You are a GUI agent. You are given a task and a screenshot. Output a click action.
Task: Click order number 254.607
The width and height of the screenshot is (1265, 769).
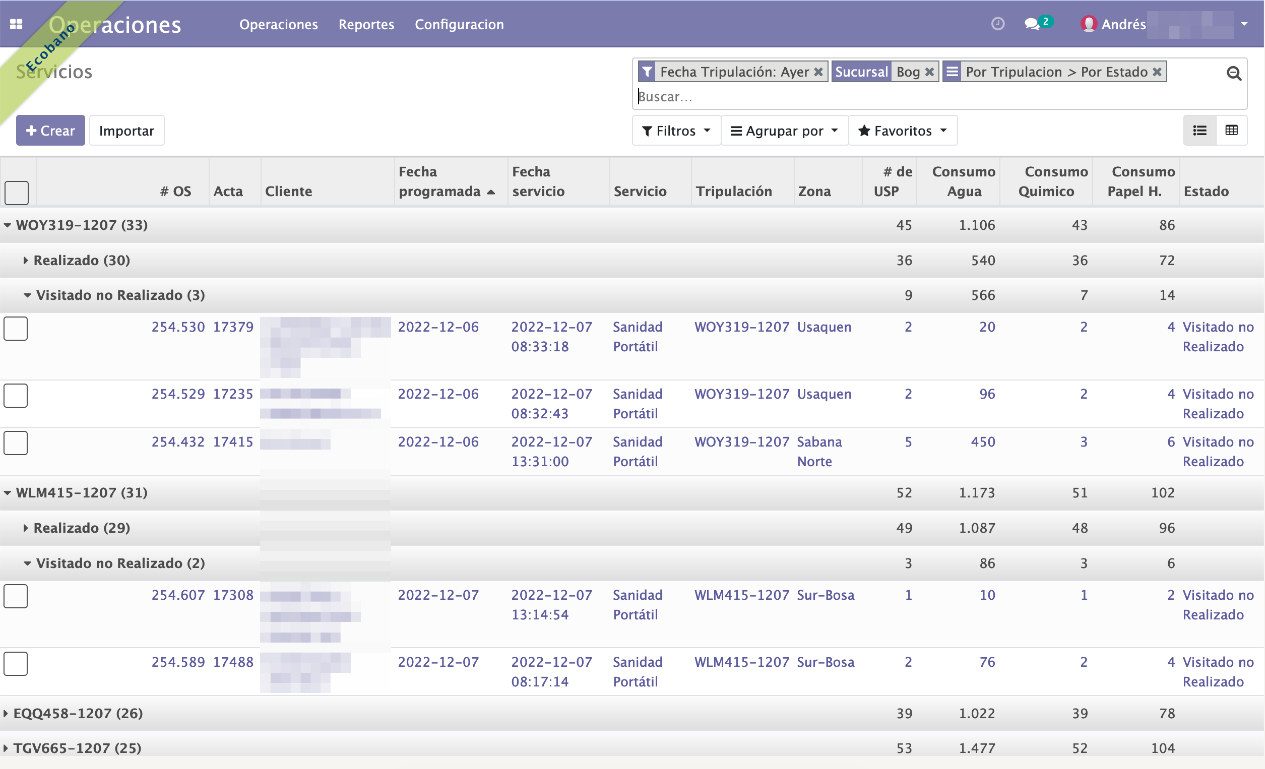178,595
